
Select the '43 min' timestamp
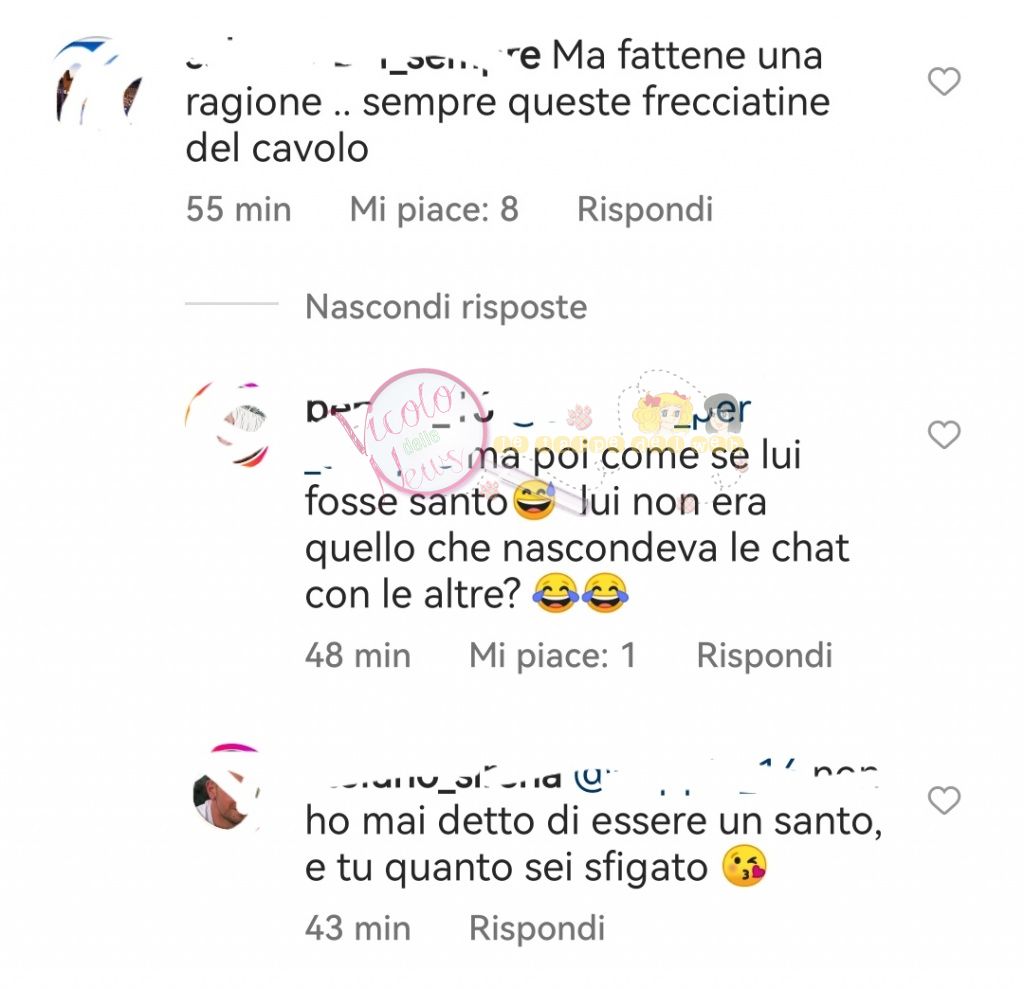[358, 928]
